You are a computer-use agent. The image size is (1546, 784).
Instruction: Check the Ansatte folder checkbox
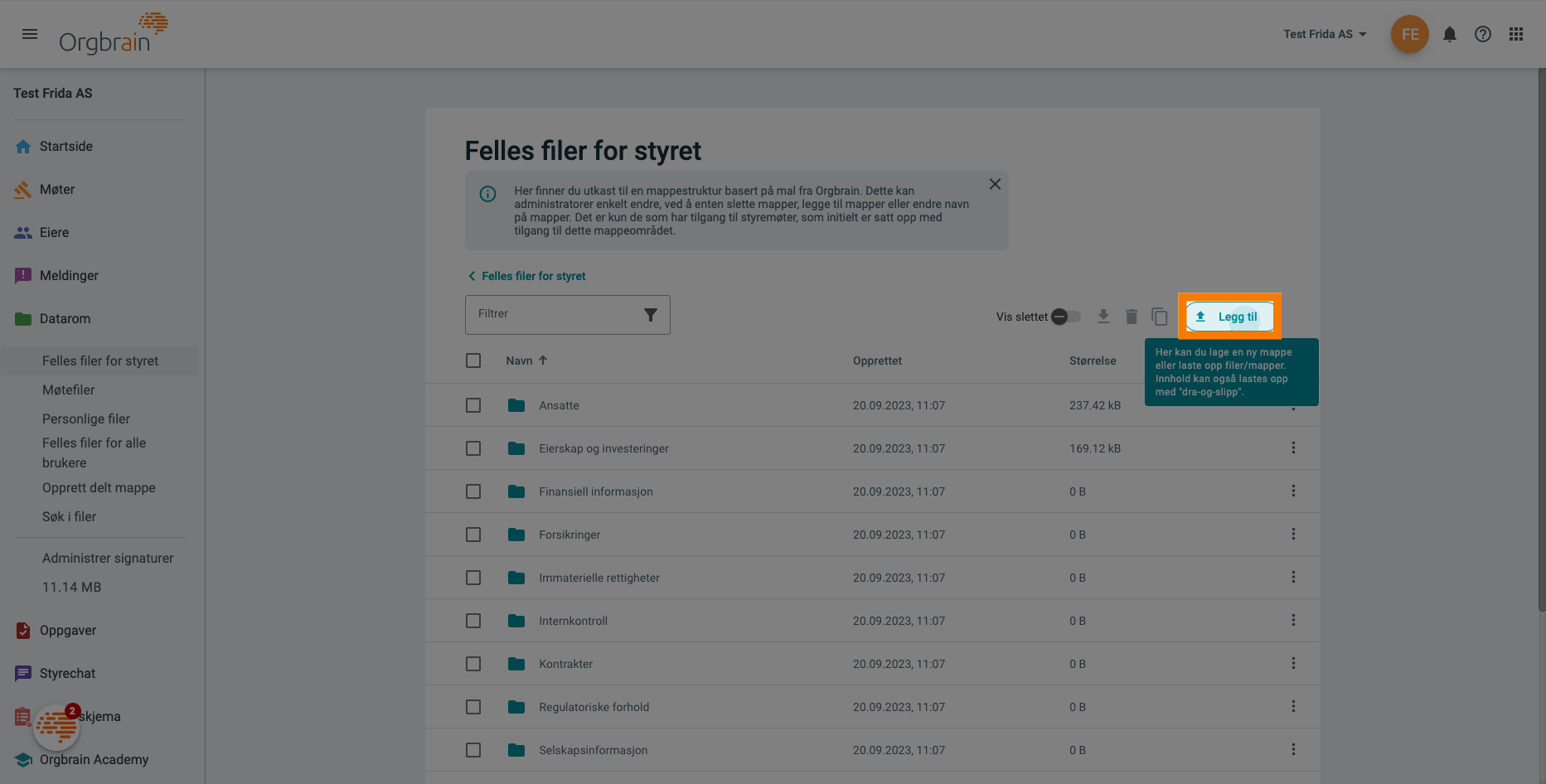pyautogui.click(x=473, y=405)
